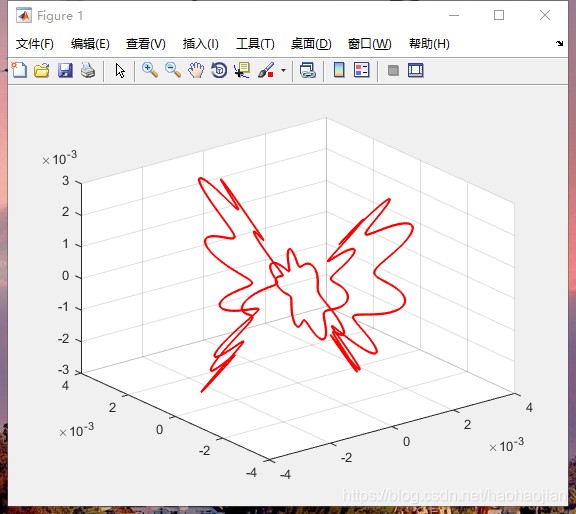
Task: Activate the Zoom In magnifier tool
Action: pyautogui.click(x=150, y=70)
